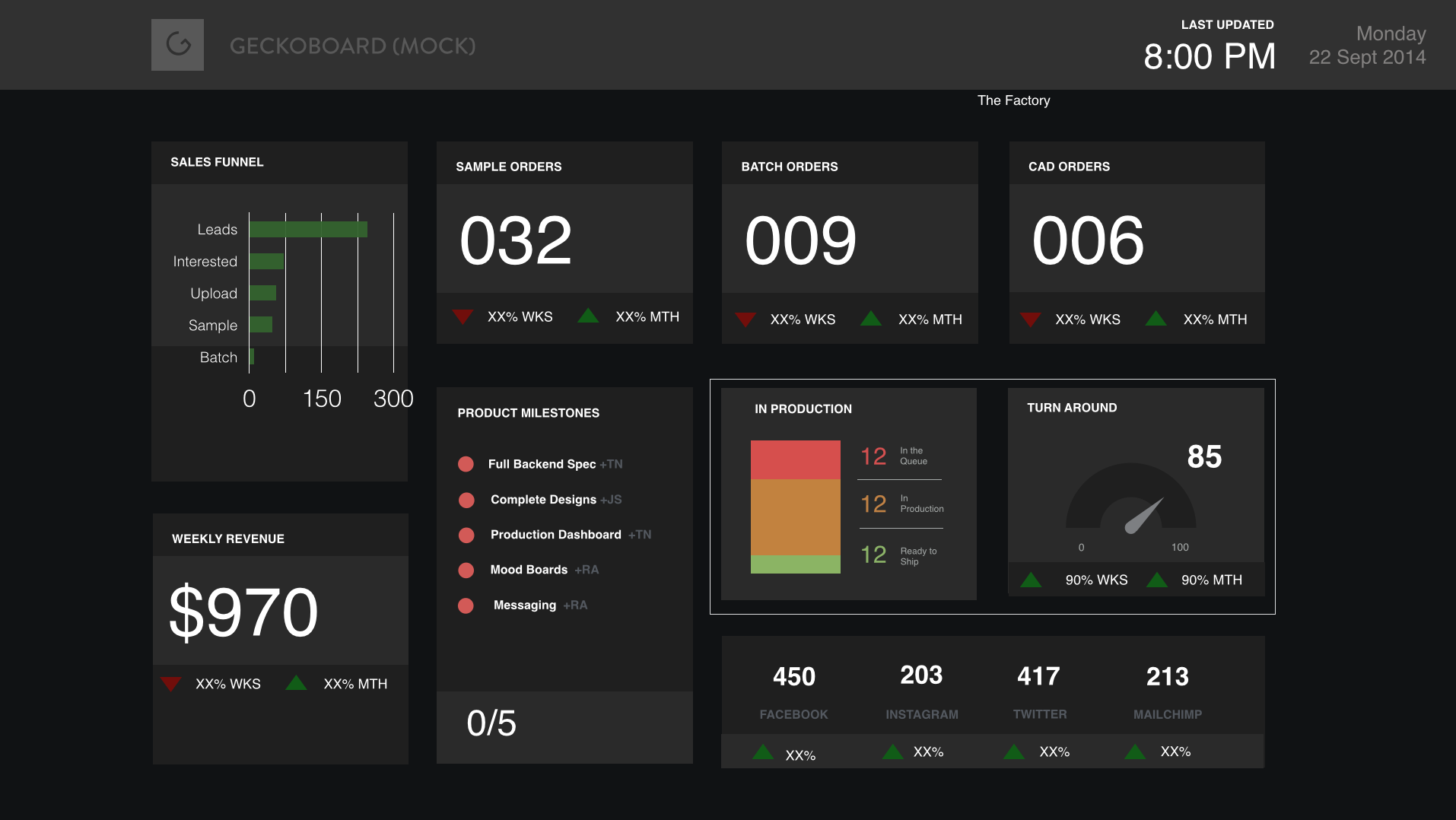The image size is (1456, 820).
Task: Click the TURN AROUND widget header
Action: pyautogui.click(x=1072, y=408)
